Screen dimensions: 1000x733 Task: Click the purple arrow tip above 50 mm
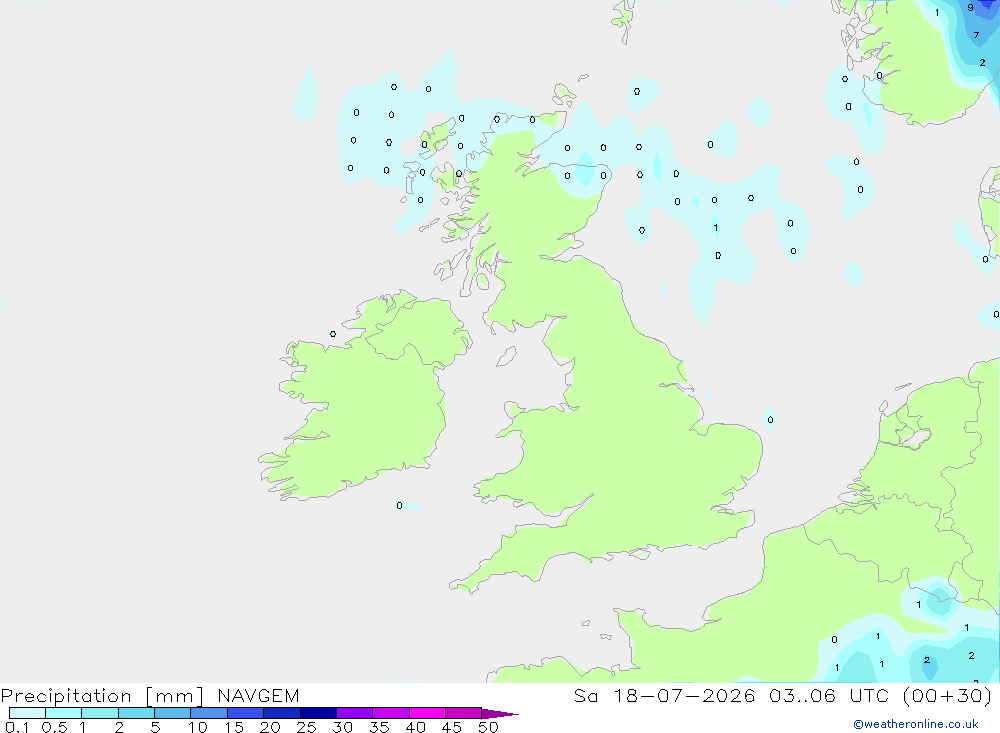(499, 714)
